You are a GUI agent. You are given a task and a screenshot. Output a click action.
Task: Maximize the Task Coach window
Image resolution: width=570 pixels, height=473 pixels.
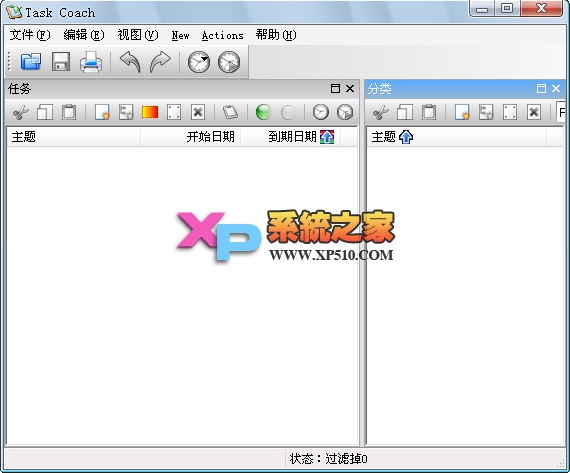coord(507,9)
